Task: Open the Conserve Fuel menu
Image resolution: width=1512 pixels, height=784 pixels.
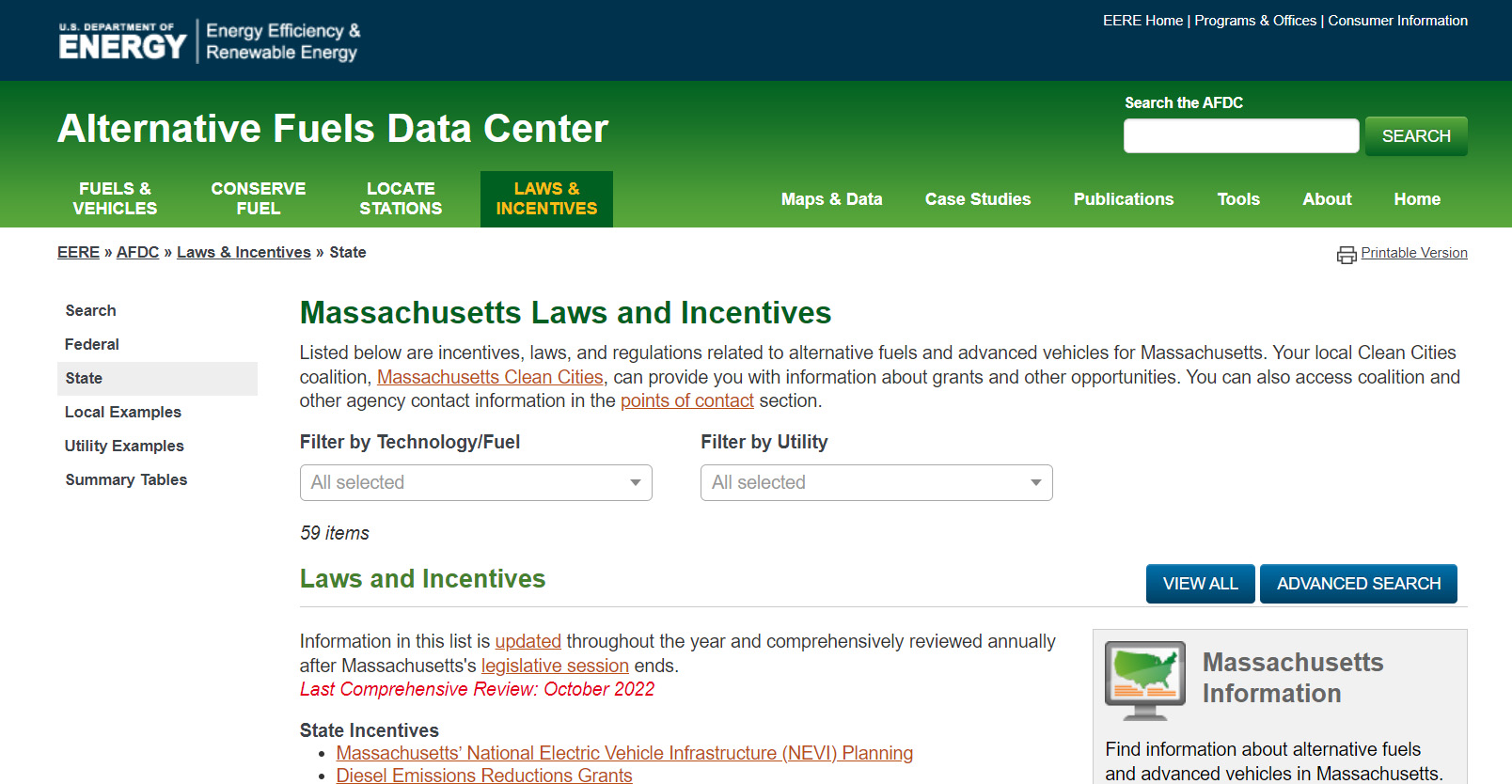Action: tap(259, 198)
